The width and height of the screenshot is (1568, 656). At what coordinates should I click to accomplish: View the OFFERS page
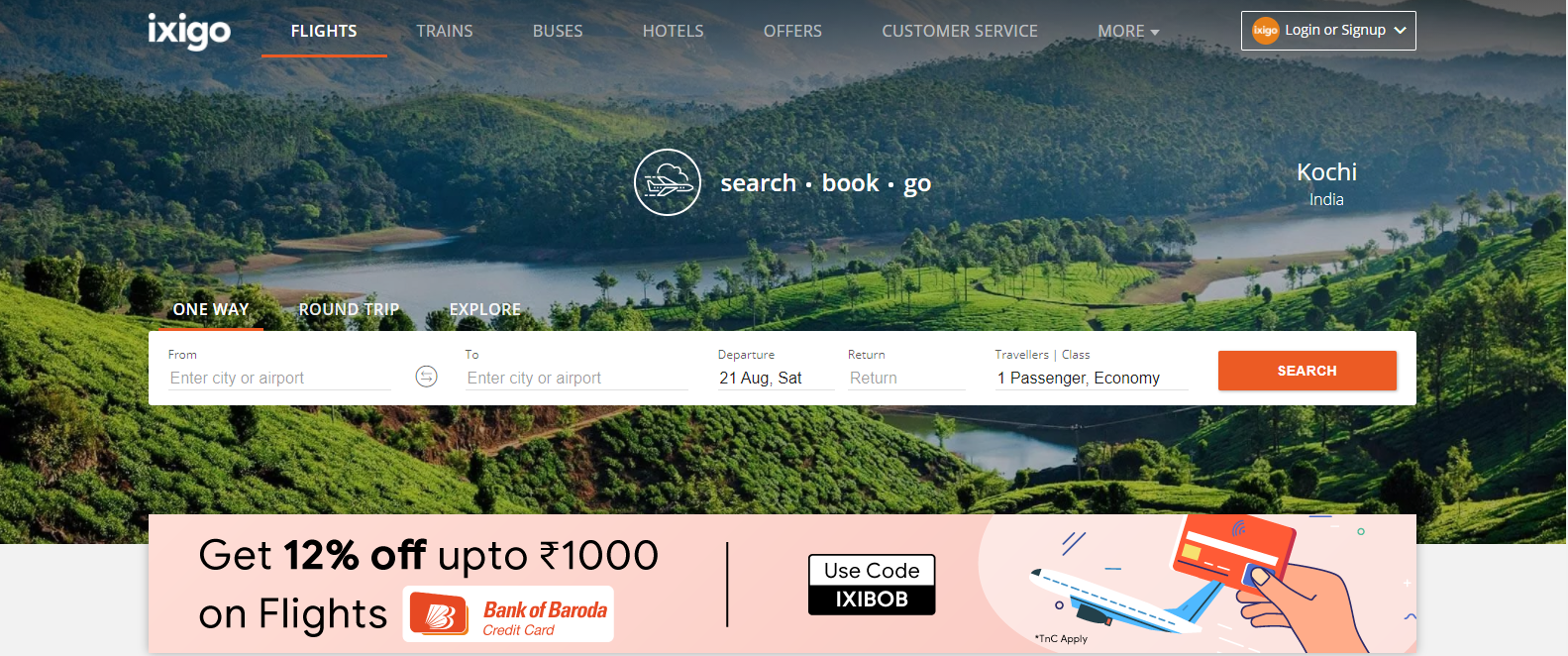792,32
